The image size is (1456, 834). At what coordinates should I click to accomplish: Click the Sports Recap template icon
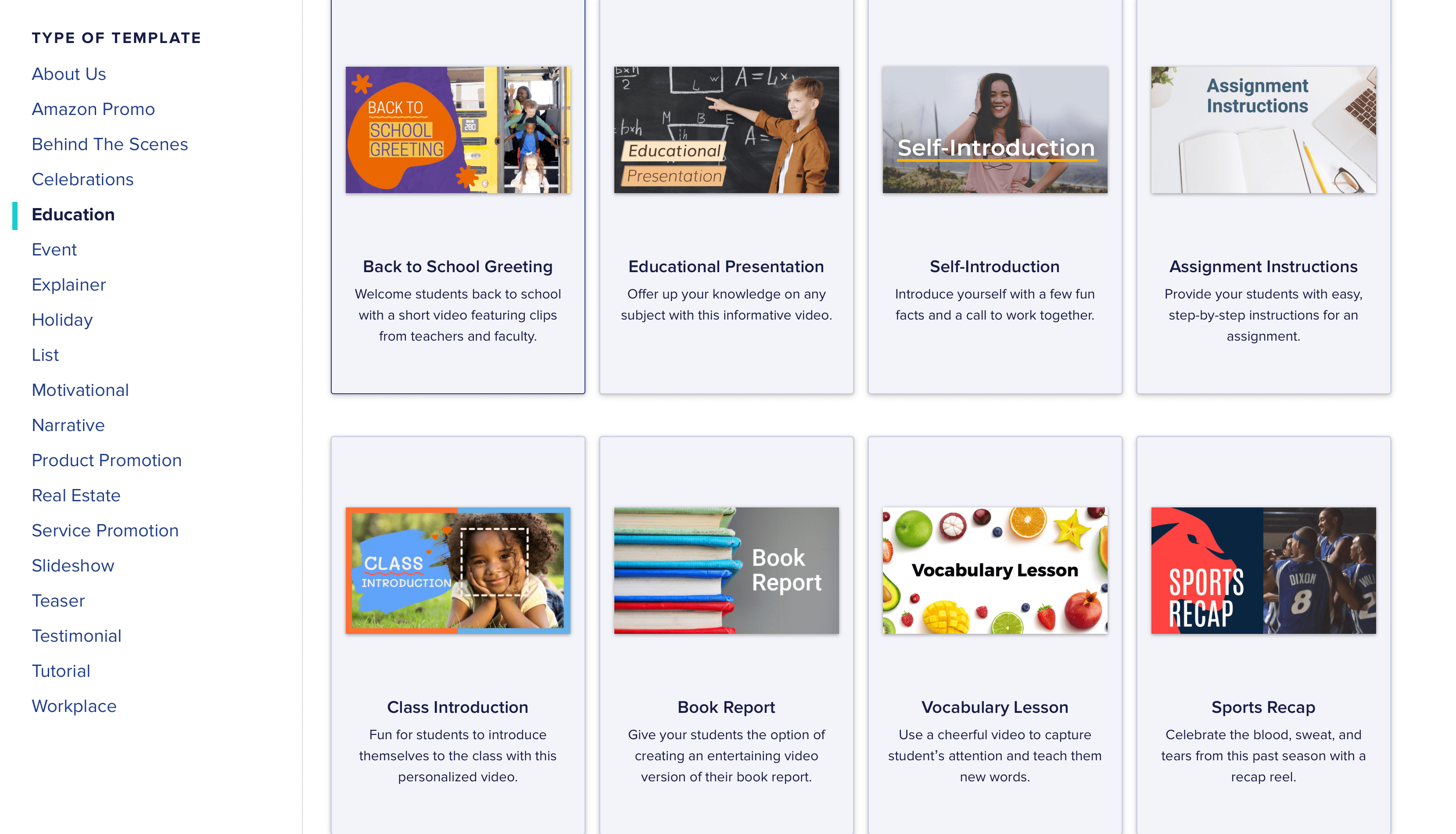tap(1264, 570)
